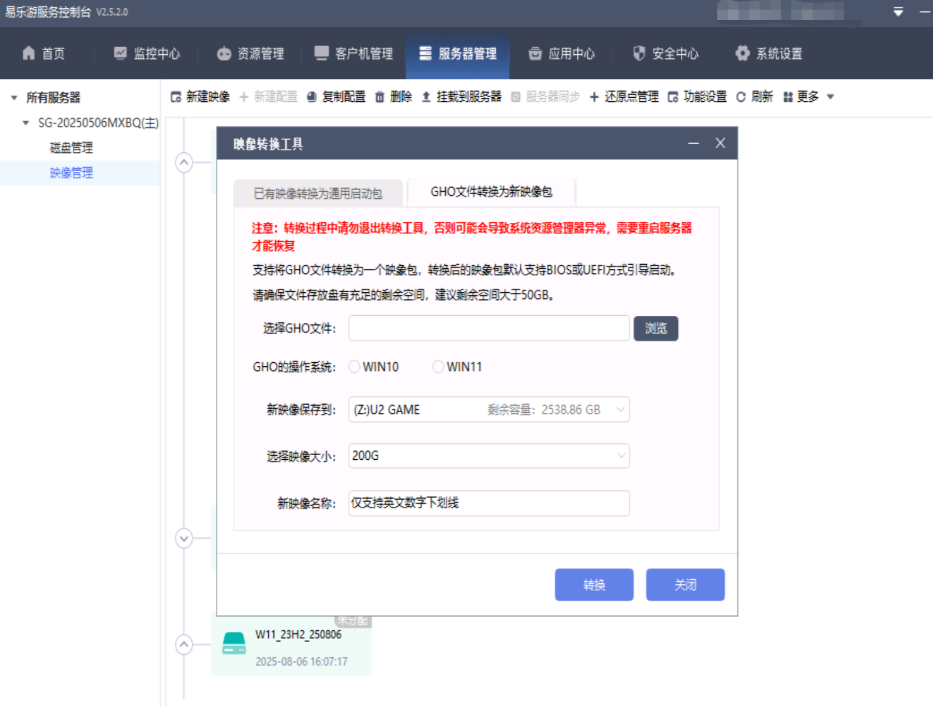Click the W11_23H2_250806 image disk icon
The height and width of the screenshot is (707, 933).
click(x=234, y=644)
